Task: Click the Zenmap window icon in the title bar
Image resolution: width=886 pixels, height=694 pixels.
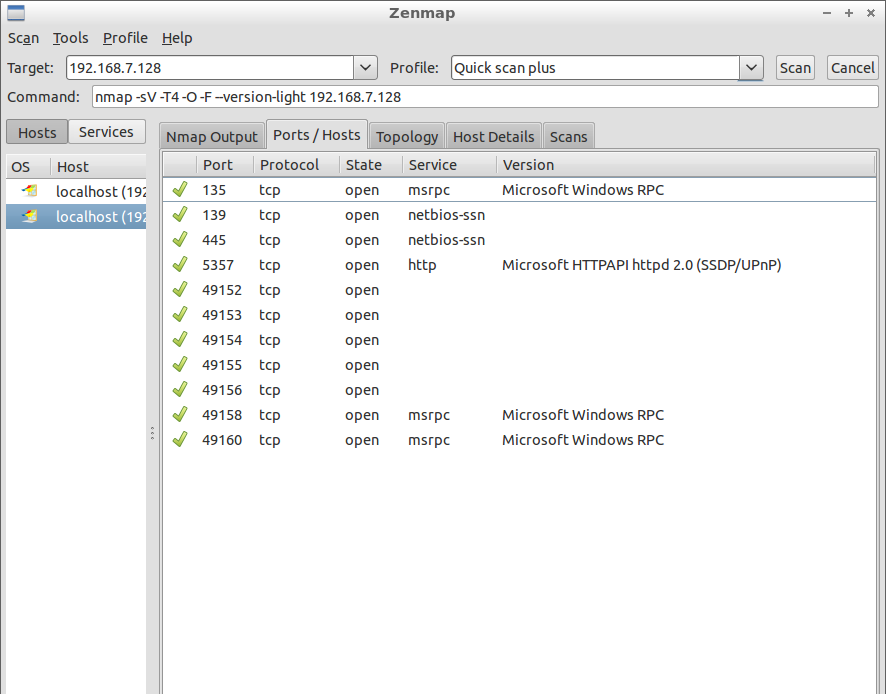Action: click(x=16, y=12)
